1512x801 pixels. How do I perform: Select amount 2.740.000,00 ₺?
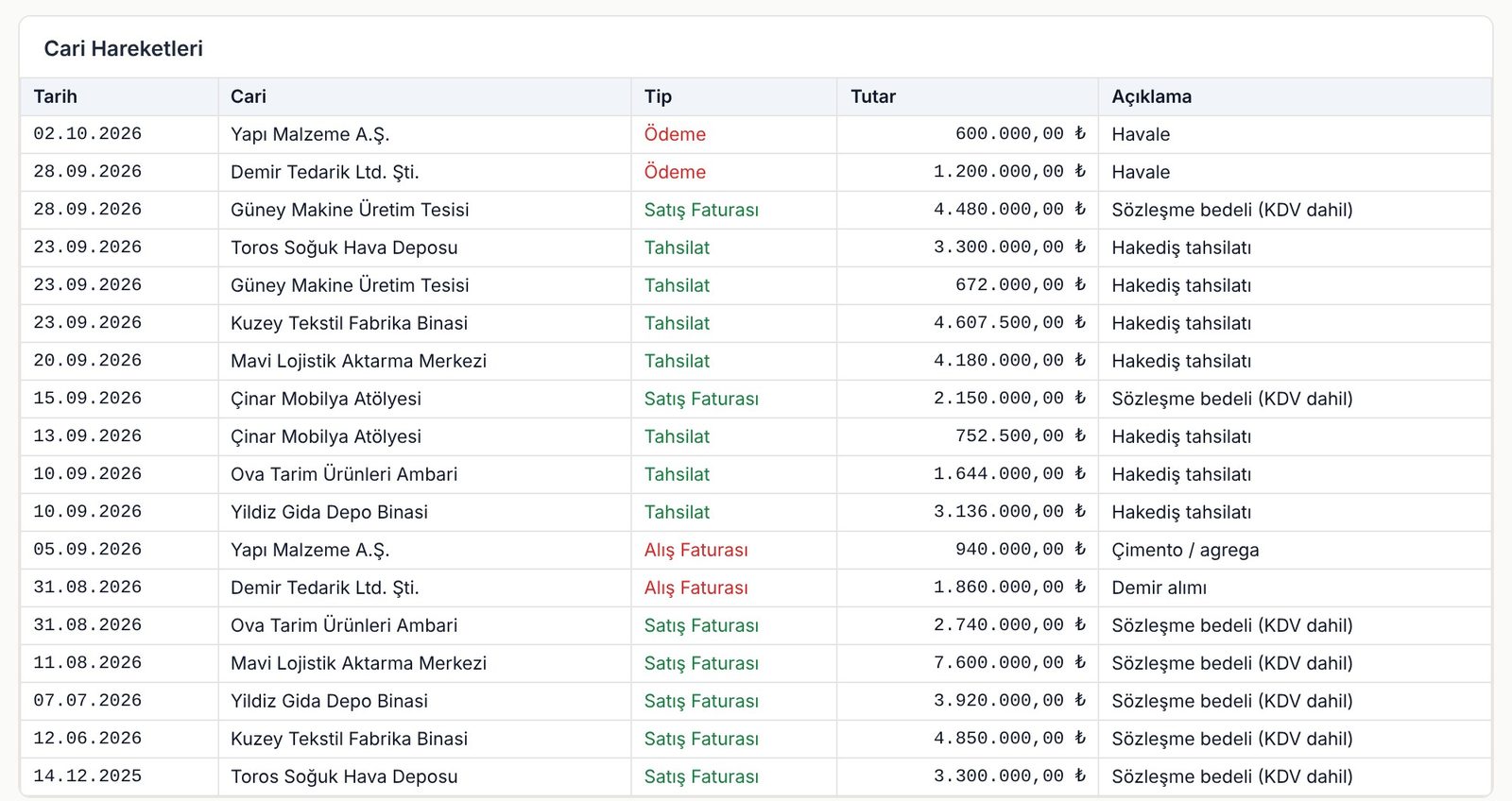[1010, 625]
